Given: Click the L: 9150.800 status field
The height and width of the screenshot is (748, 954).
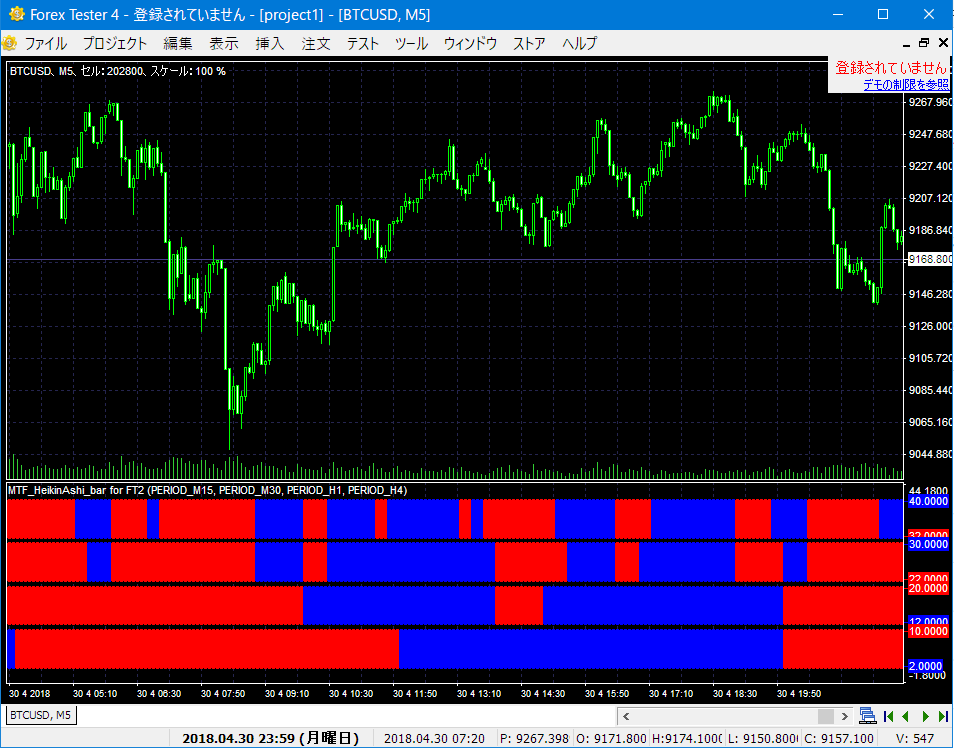Looking at the screenshot, I should (763, 739).
